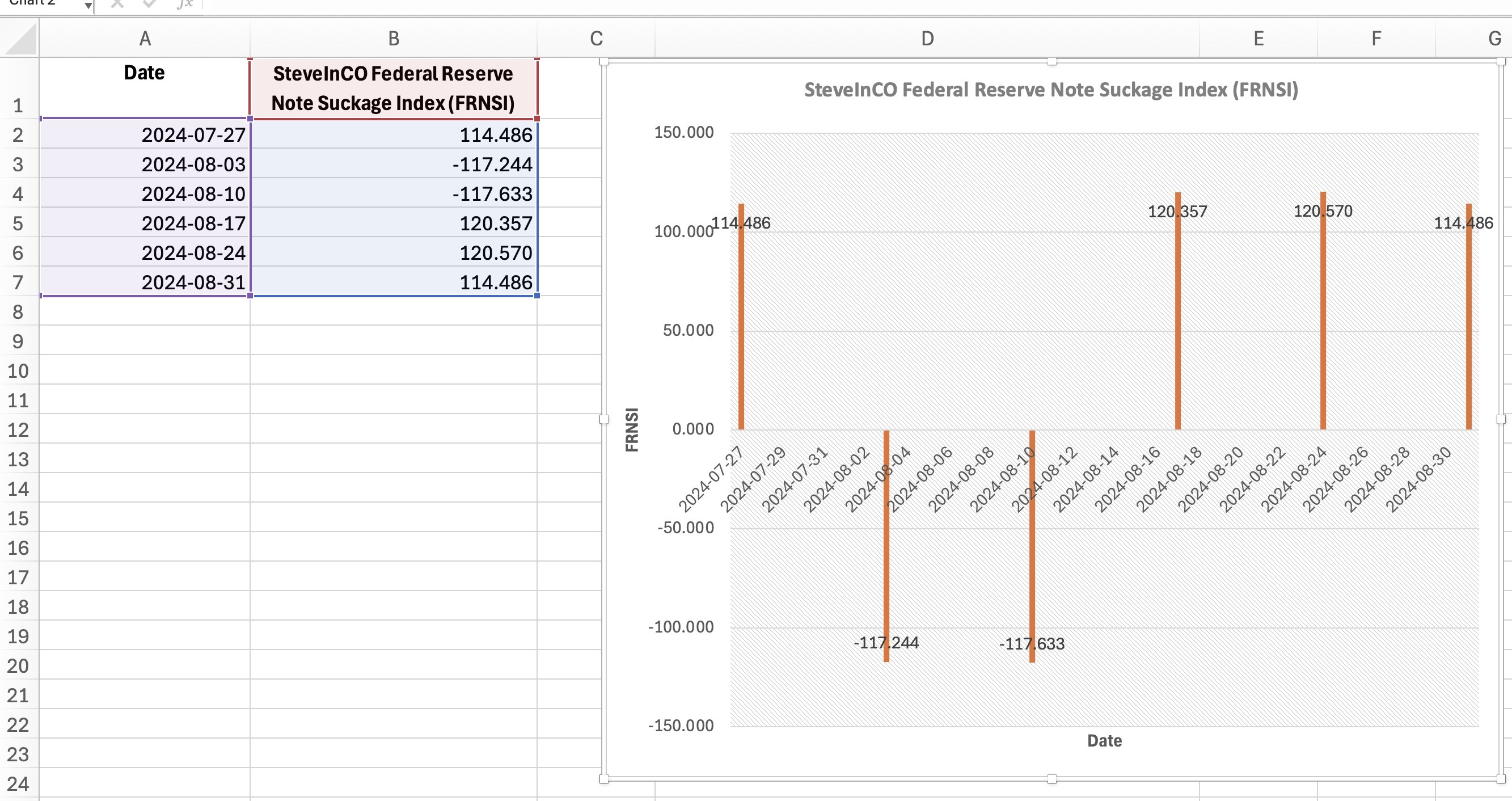
Task: Click the 0.000 axis label
Action: click(x=692, y=429)
